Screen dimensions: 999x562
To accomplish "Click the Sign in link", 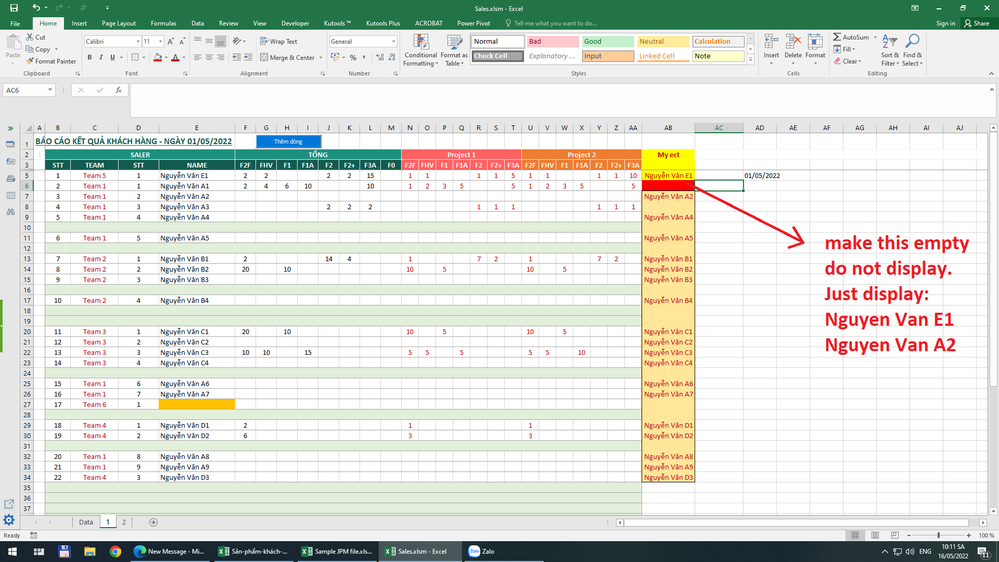I will 945,23.
